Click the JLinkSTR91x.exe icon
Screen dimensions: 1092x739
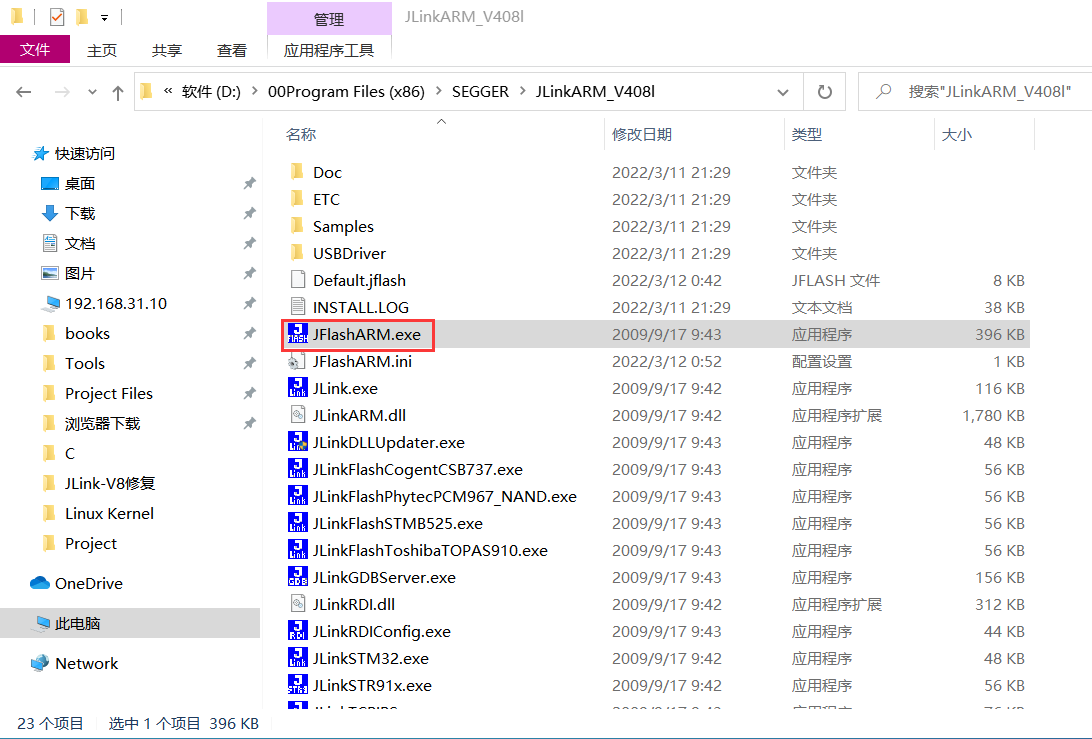pos(297,685)
